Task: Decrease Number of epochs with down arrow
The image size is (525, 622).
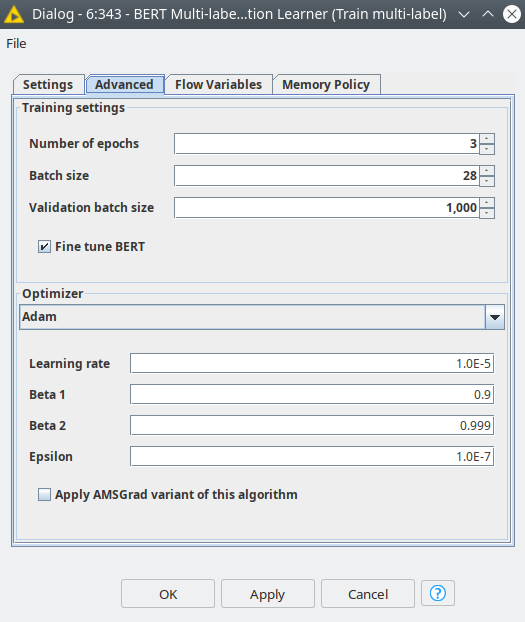Action: pos(487,149)
